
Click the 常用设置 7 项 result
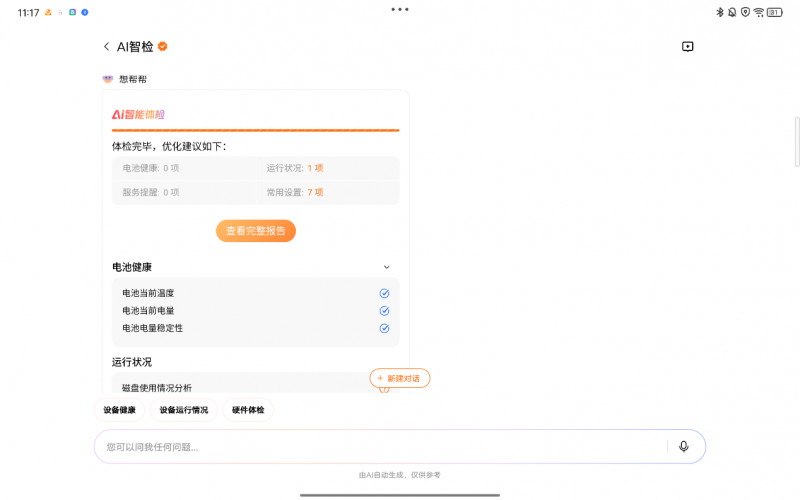click(295, 192)
